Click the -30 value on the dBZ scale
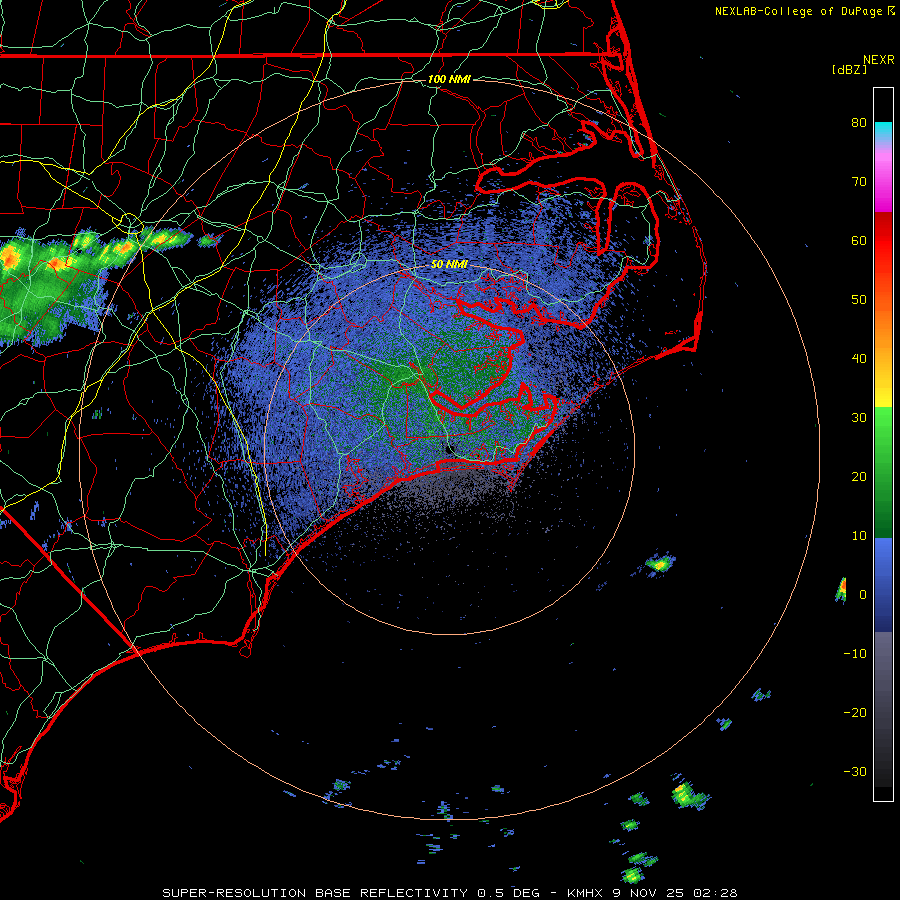This screenshot has width=900, height=900. click(x=855, y=772)
